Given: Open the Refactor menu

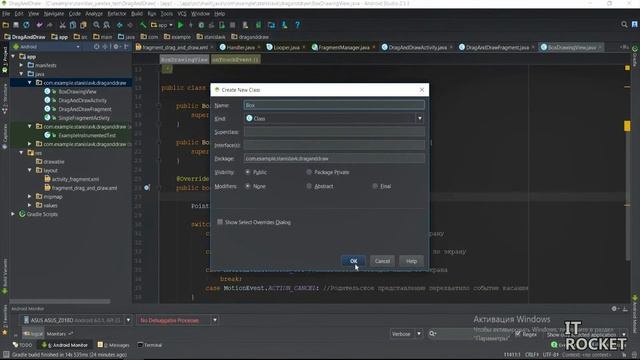Looking at the screenshot, I should (x=117, y=13).
